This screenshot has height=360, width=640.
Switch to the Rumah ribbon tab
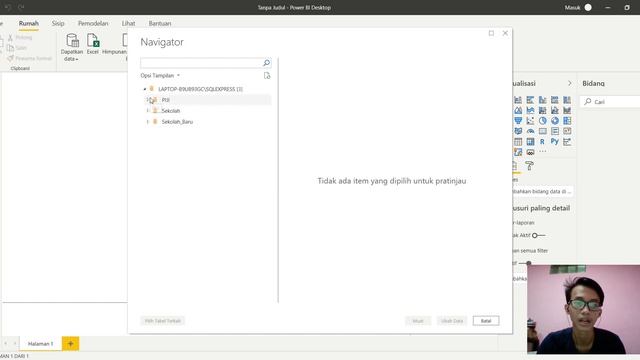[x=29, y=23]
